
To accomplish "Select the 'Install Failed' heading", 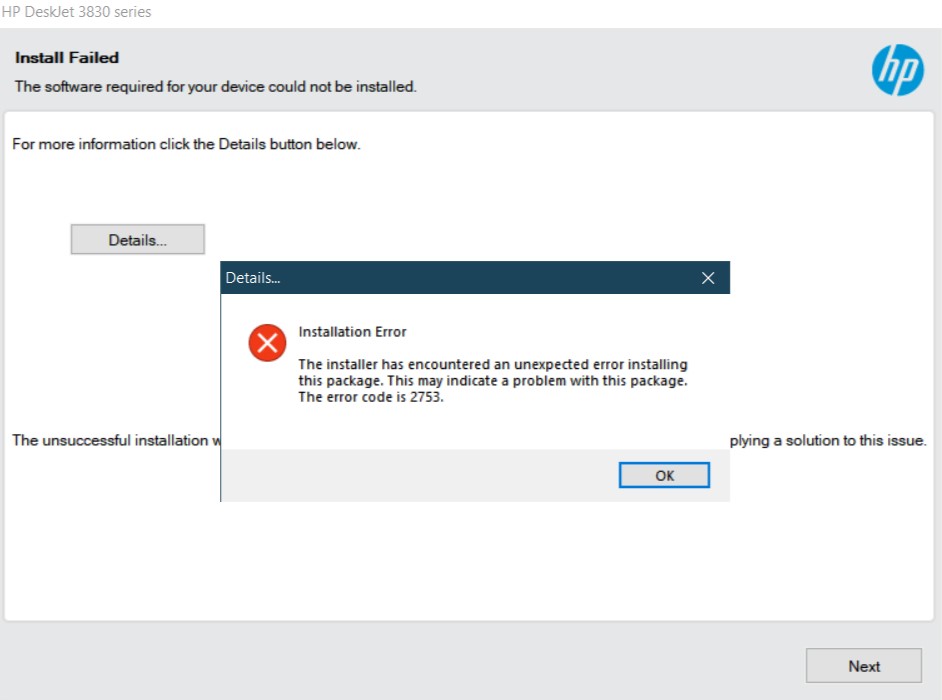I will tap(67, 58).
